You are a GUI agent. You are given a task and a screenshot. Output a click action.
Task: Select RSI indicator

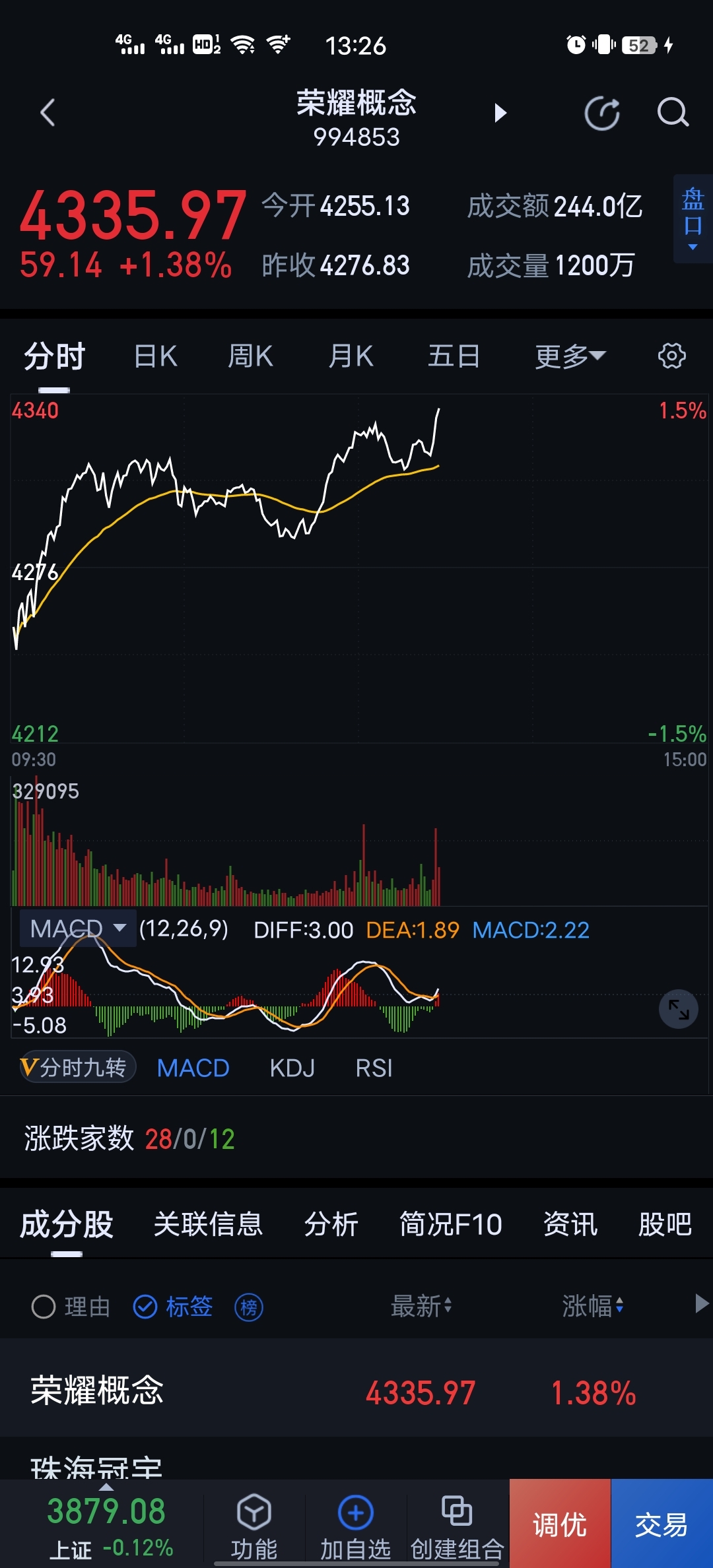coord(374,1068)
